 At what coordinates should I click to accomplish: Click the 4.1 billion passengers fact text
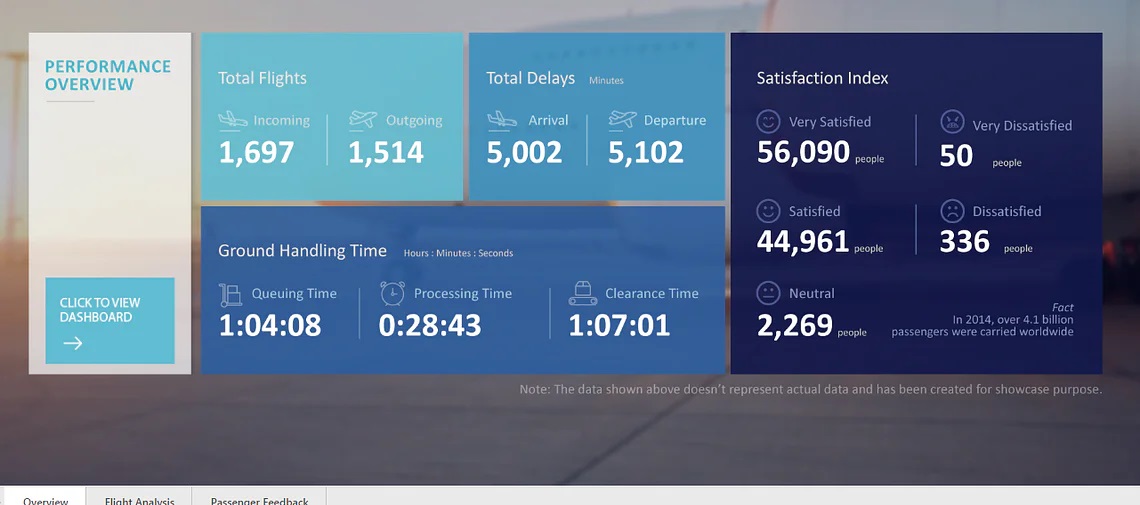(x=982, y=320)
